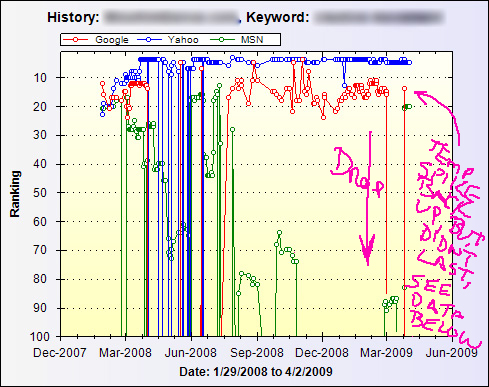Select the Jun-2009 date axis label
This screenshot has height=387, width=489.
452,353
